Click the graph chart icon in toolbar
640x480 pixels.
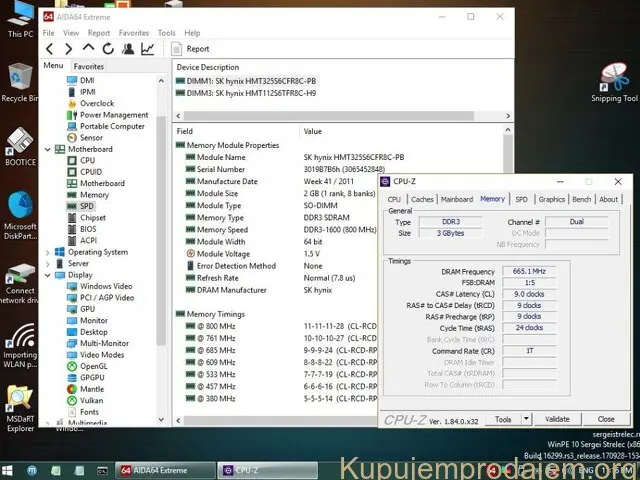(147, 48)
